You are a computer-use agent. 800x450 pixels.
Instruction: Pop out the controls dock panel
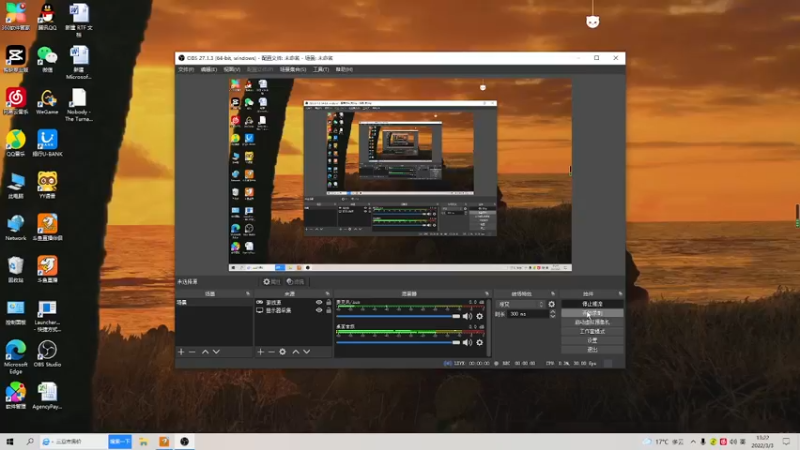[620, 294]
